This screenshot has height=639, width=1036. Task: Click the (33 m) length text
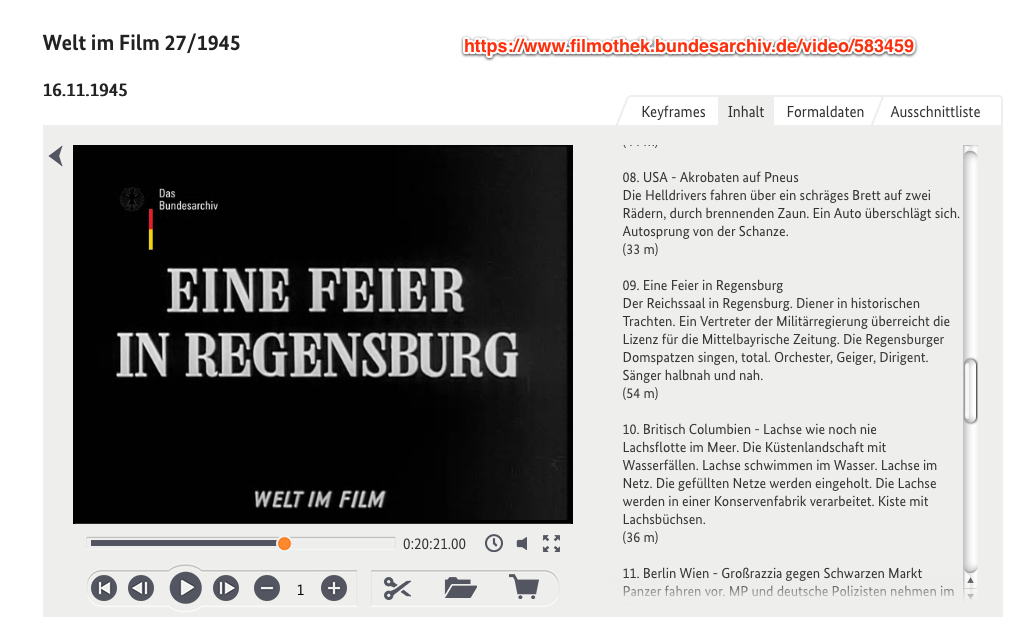coord(640,249)
